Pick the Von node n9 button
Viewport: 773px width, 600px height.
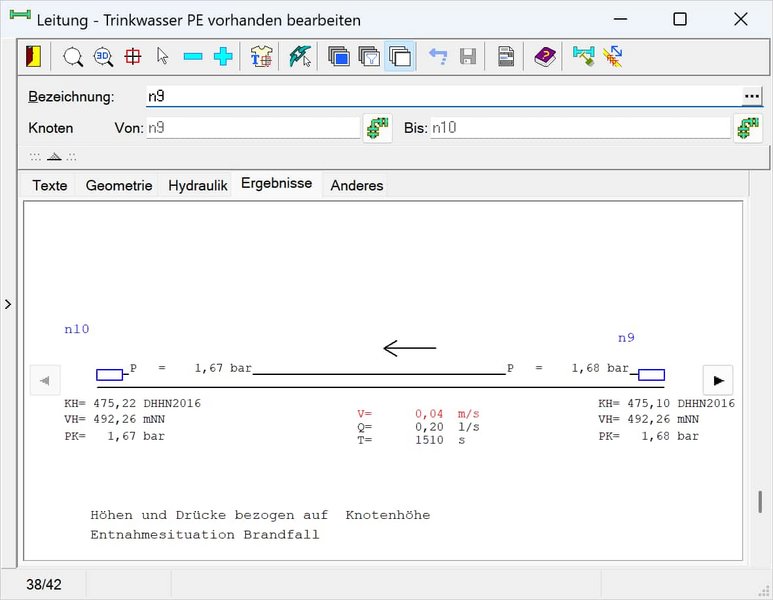pos(377,128)
